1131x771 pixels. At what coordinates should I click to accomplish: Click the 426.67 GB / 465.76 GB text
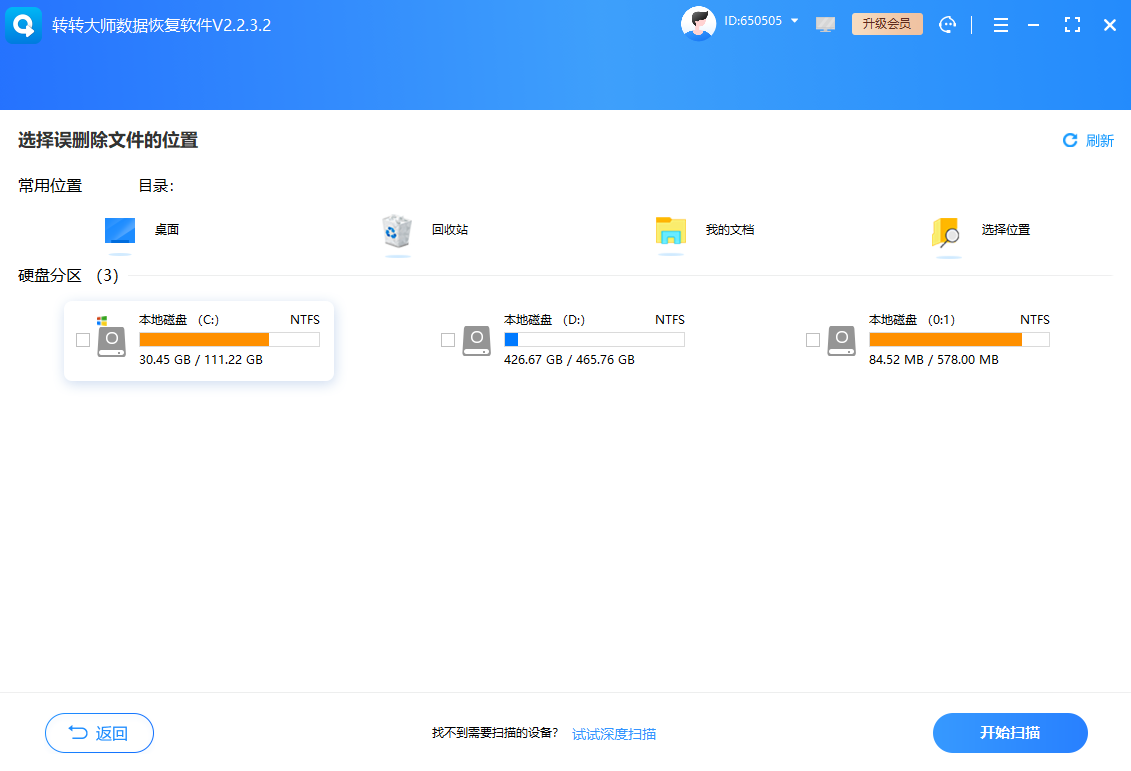569,359
